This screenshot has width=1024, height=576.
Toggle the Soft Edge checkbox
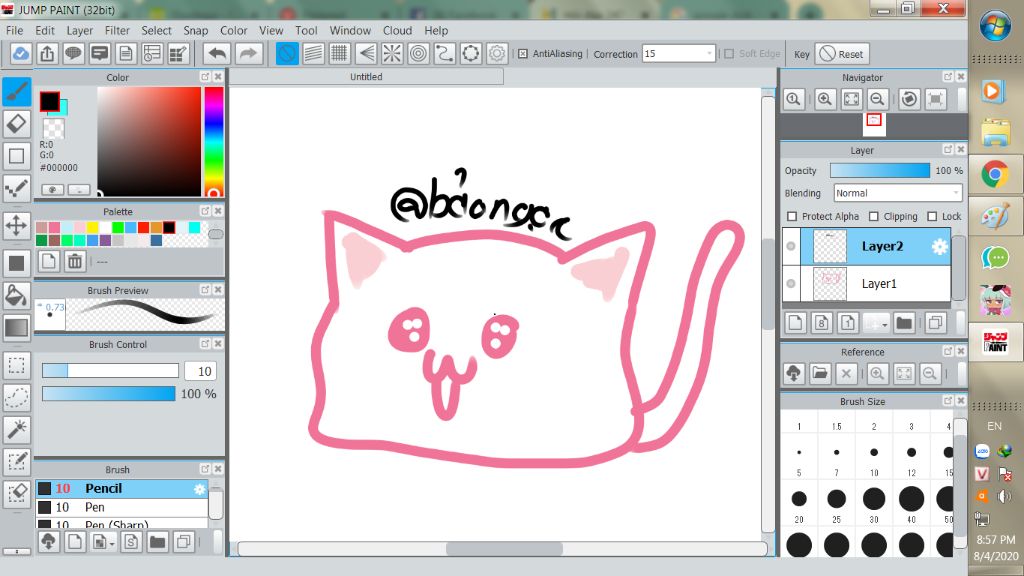(x=729, y=54)
